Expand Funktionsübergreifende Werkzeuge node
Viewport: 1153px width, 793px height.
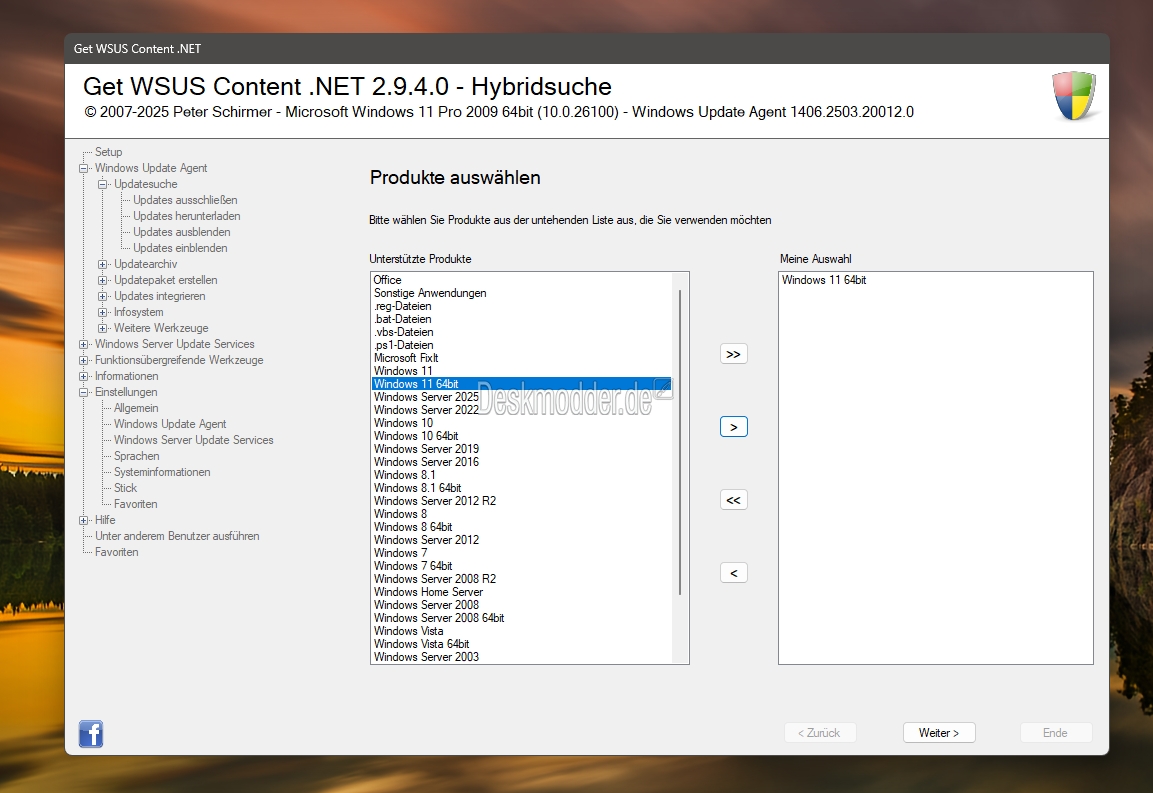click(x=84, y=360)
